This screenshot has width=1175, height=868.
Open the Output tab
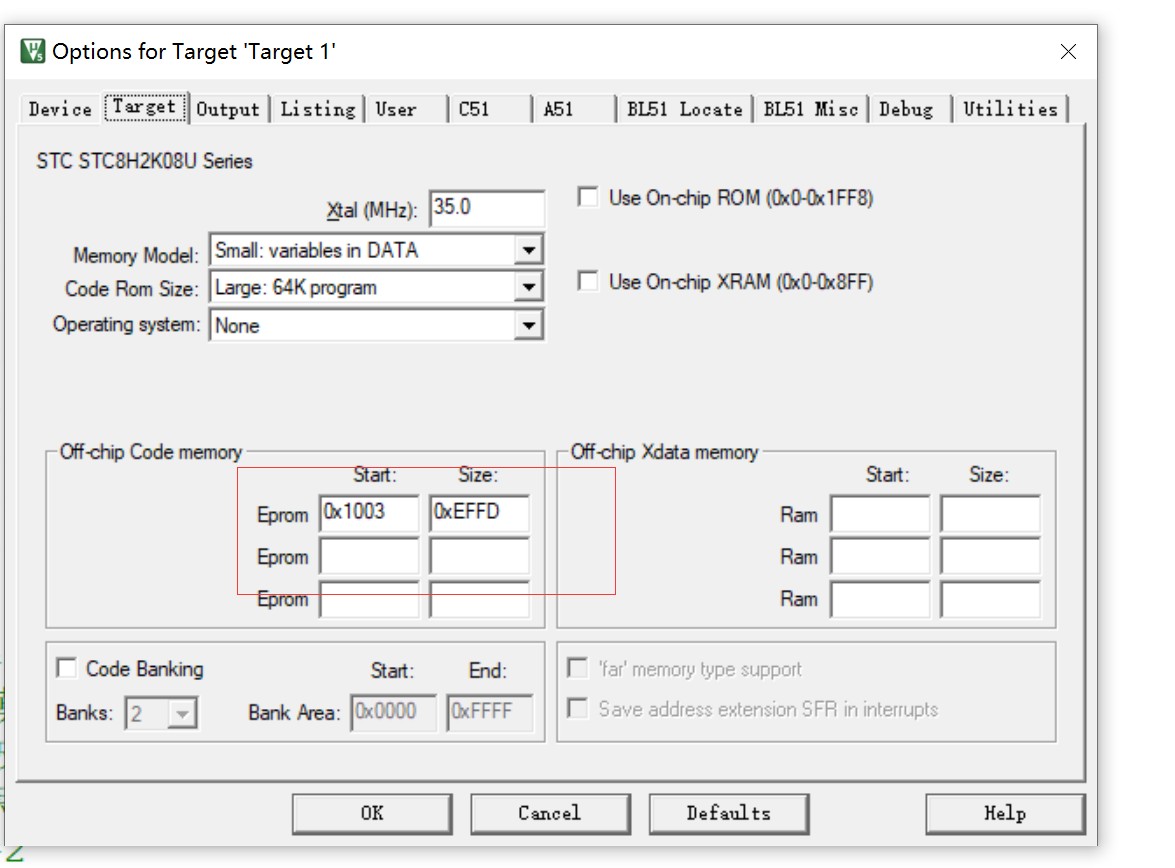[x=228, y=109]
